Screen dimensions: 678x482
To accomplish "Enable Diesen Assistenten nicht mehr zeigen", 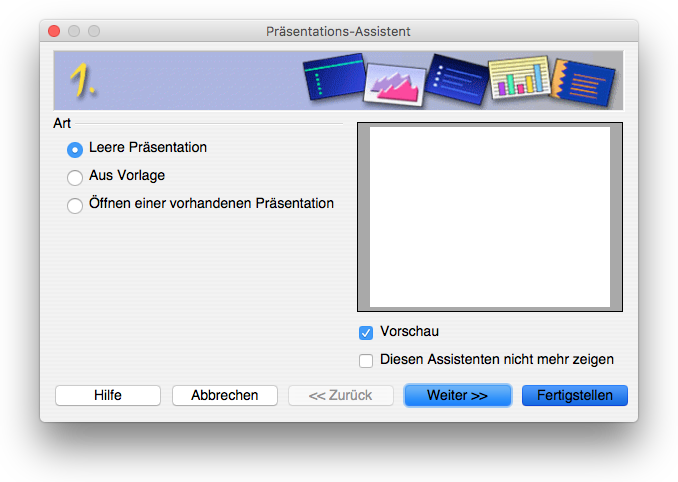I will [x=366, y=361].
